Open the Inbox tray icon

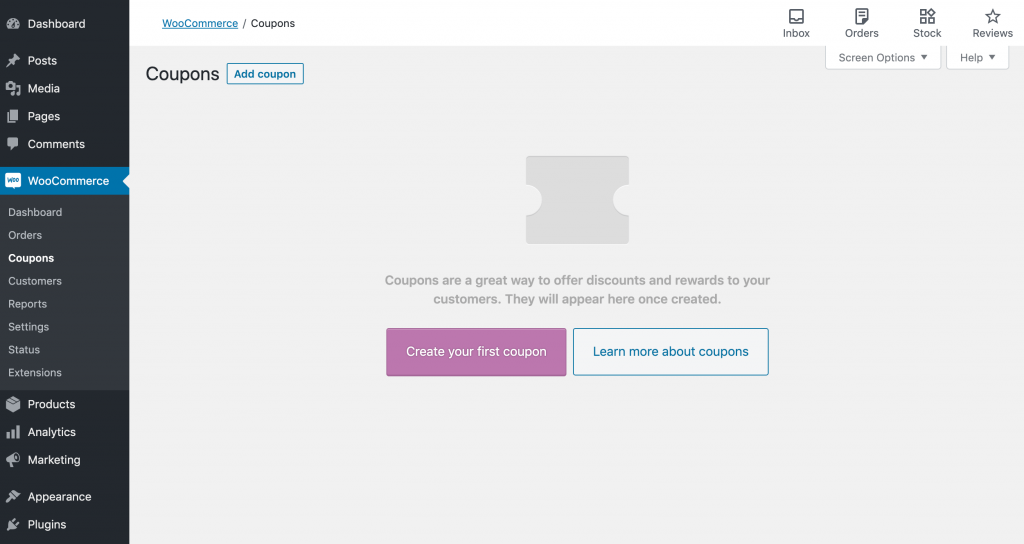coord(796,16)
